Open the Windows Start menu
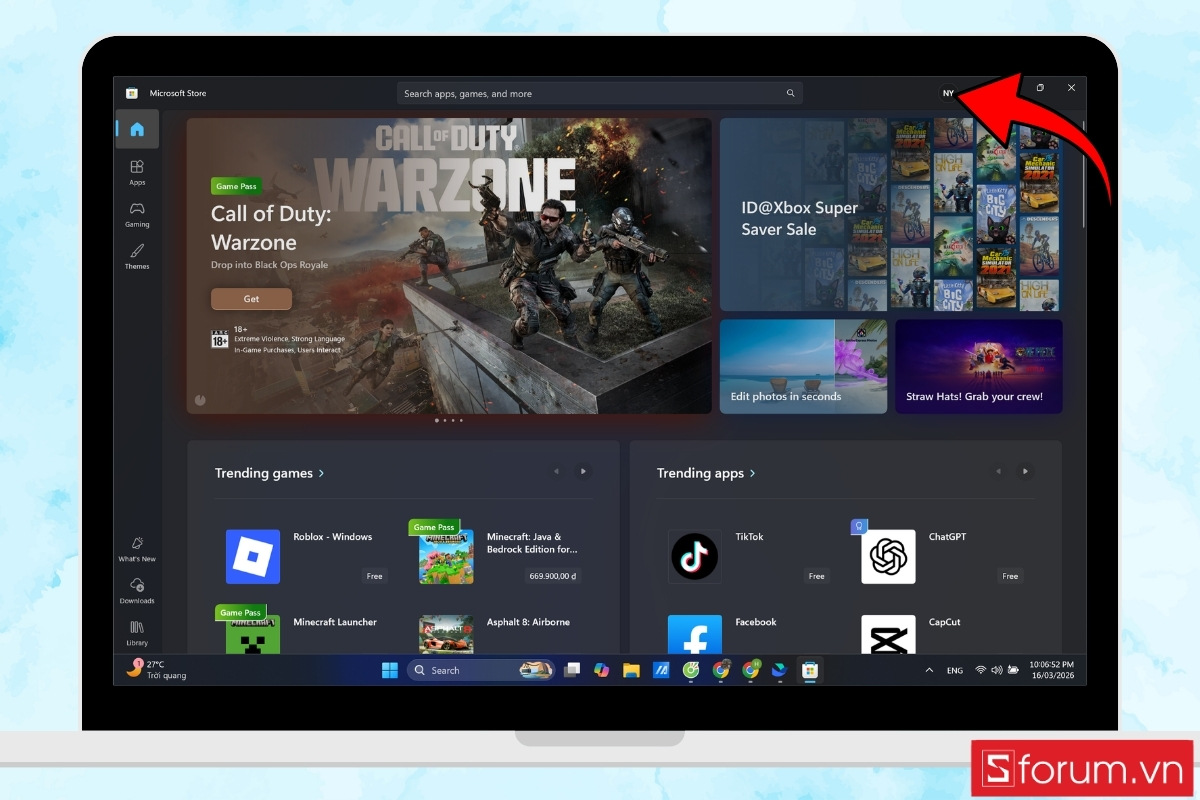 click(x=389, y=670)
